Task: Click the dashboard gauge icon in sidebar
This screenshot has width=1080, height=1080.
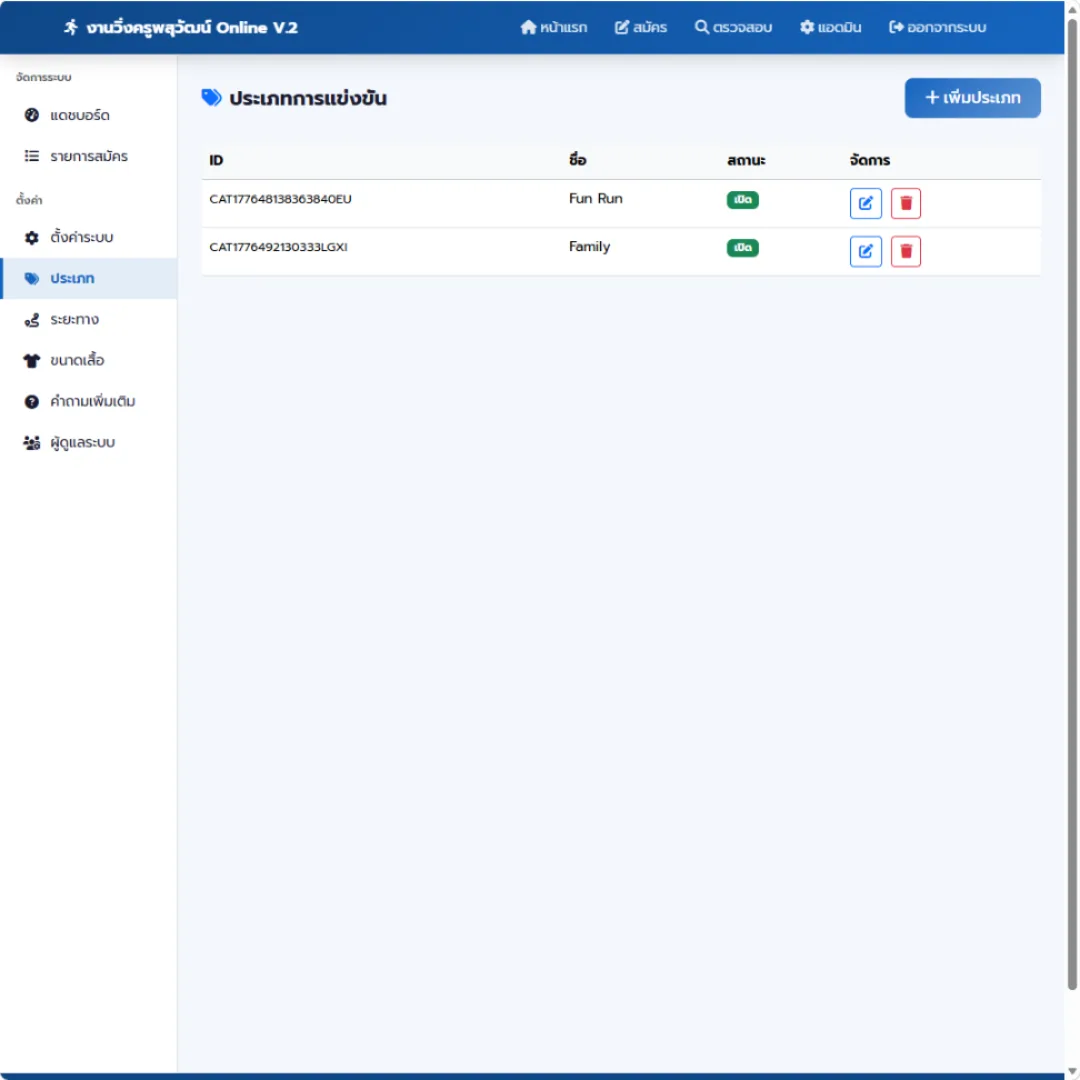Action: (32, 115)
